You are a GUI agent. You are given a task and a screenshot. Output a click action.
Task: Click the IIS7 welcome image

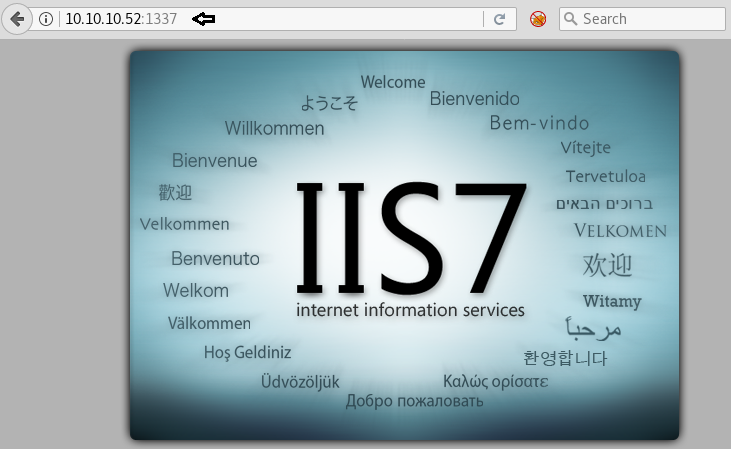click(404, 245)
